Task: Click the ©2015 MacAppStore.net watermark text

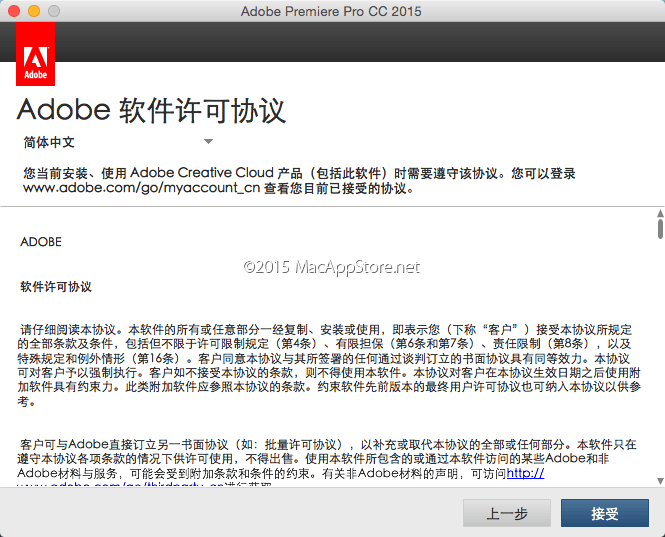Action: click(x=331, y=267)
